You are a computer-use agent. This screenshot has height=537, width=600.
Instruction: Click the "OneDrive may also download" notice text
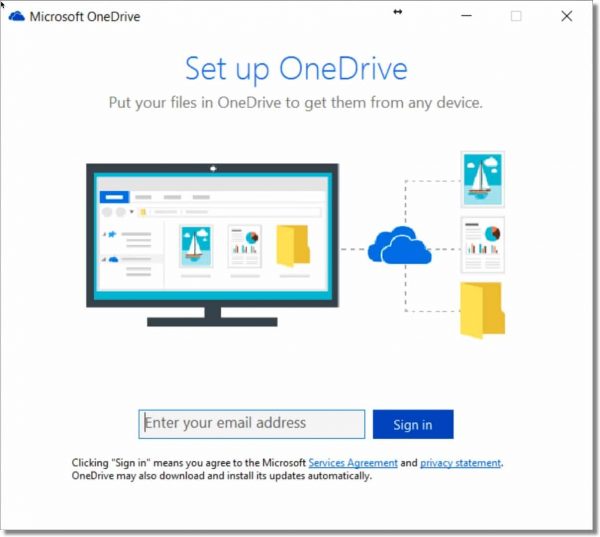point(222,476)
